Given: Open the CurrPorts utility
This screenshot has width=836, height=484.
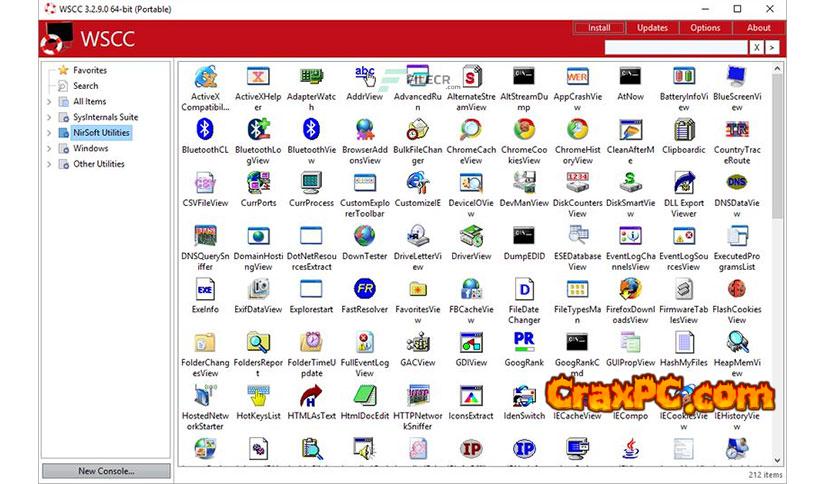Looking at the screenshot, I should [258, 183].
